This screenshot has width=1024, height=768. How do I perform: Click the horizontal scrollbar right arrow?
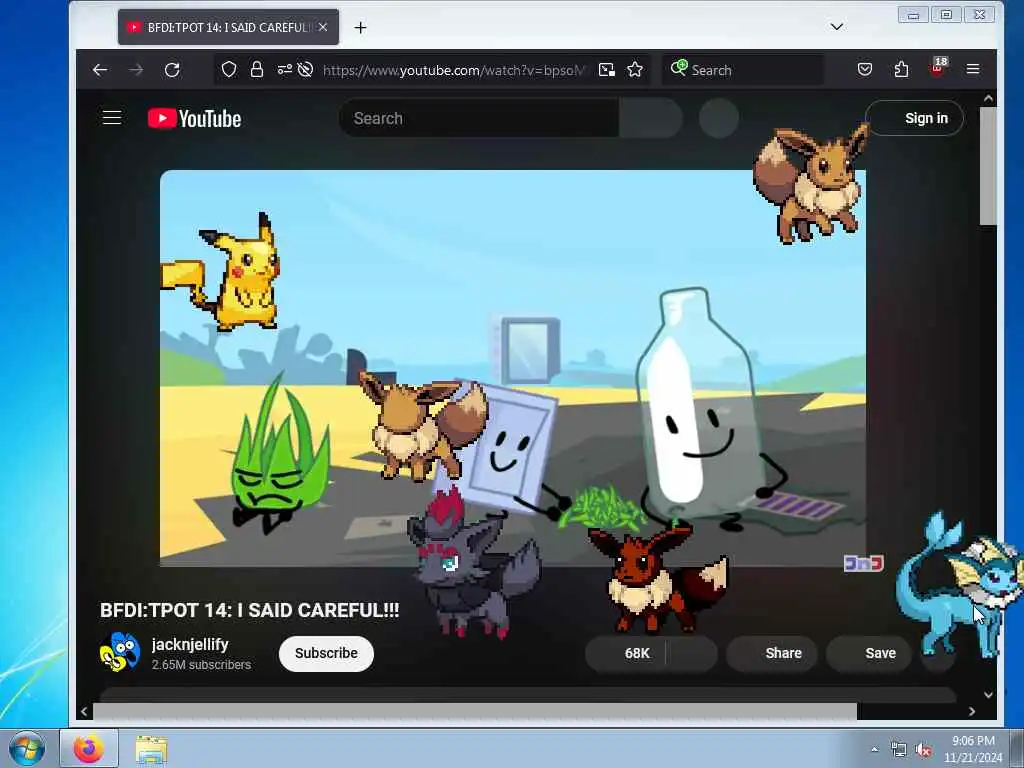[x=972, y=711]
